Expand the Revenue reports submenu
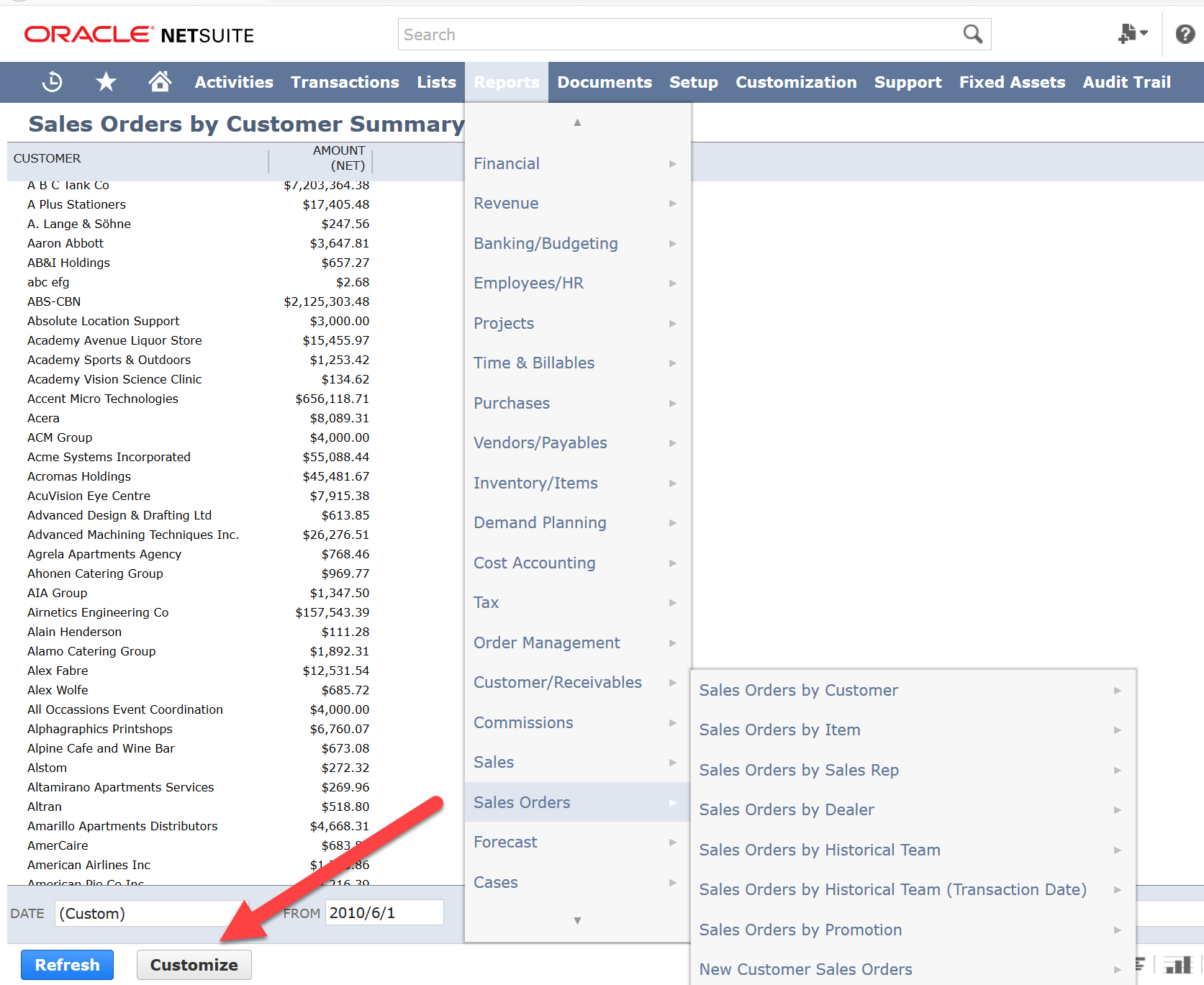 (x=577, y=203)
